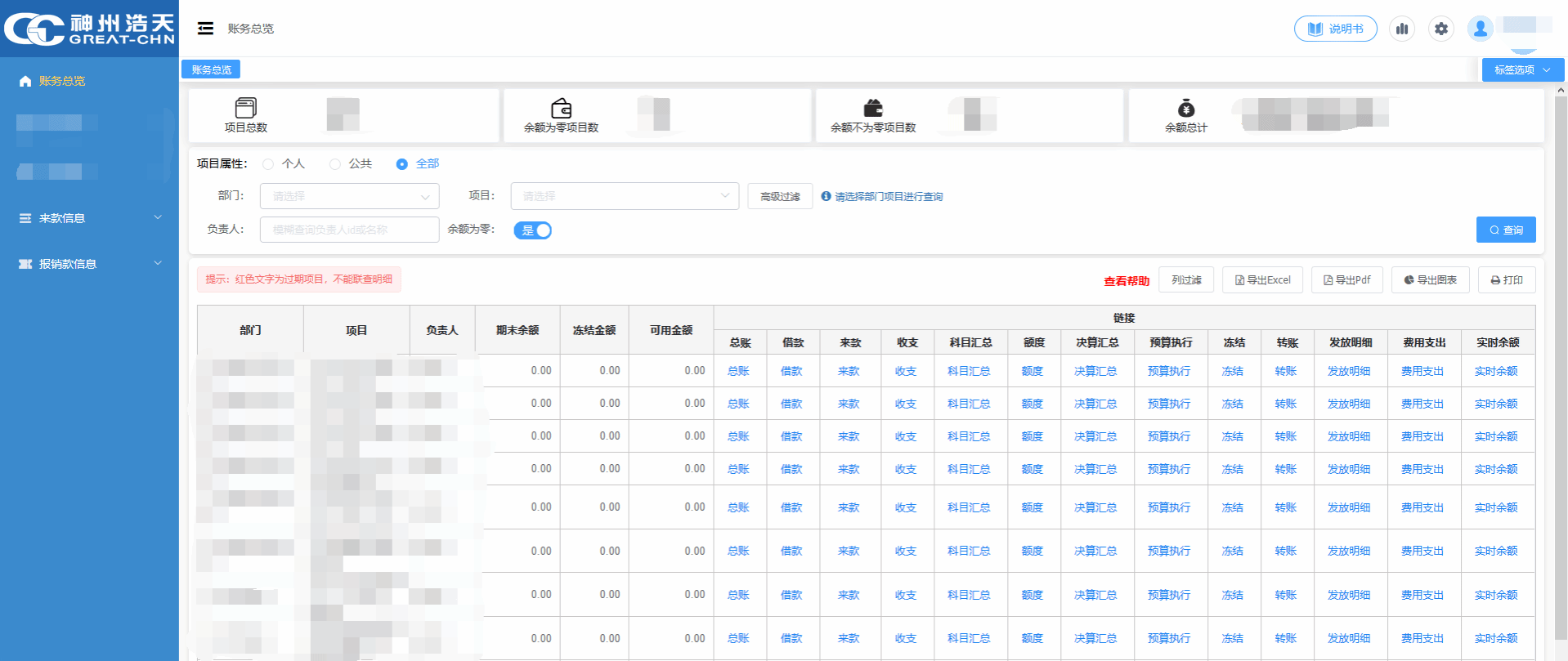
Task: Open 额度 link in third table row
Action: (1033, 436)
